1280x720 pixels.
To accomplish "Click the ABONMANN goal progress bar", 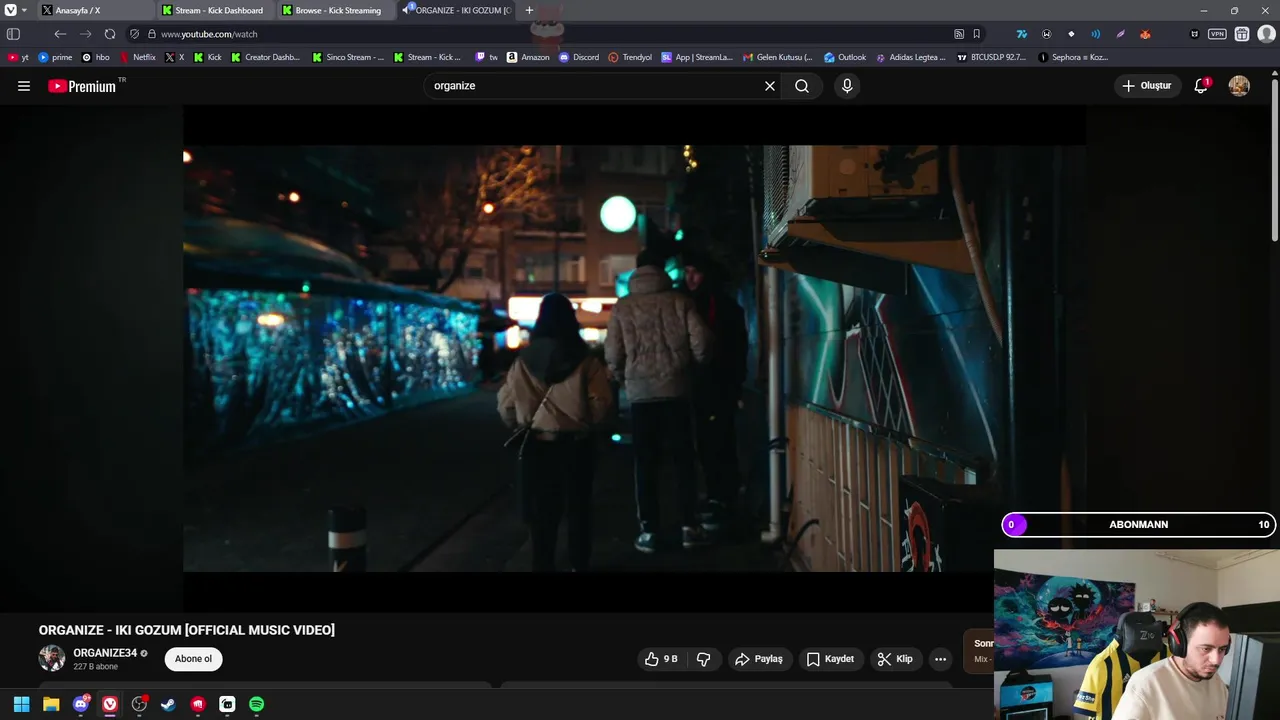I will coord(1139,524).
